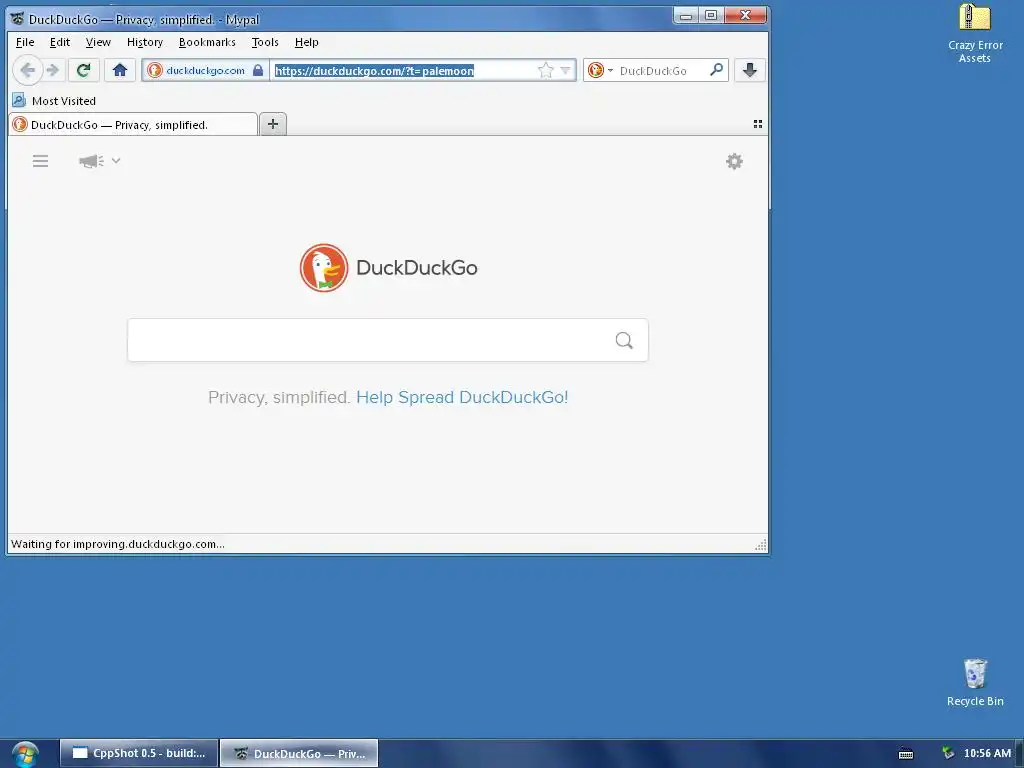Click the search bar magnifier icon
Viewport: 1024px width, 768px height.
click(716, 70)
